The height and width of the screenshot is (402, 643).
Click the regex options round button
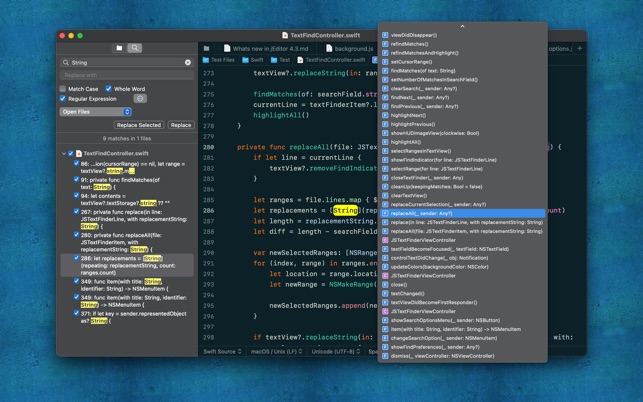140,99
